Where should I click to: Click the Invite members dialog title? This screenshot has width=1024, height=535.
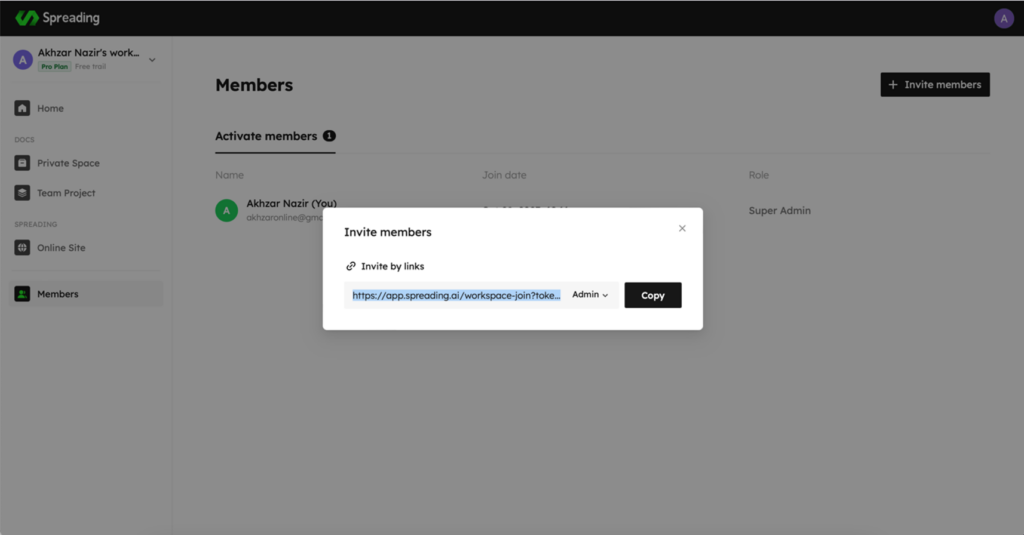coord(387,232)
